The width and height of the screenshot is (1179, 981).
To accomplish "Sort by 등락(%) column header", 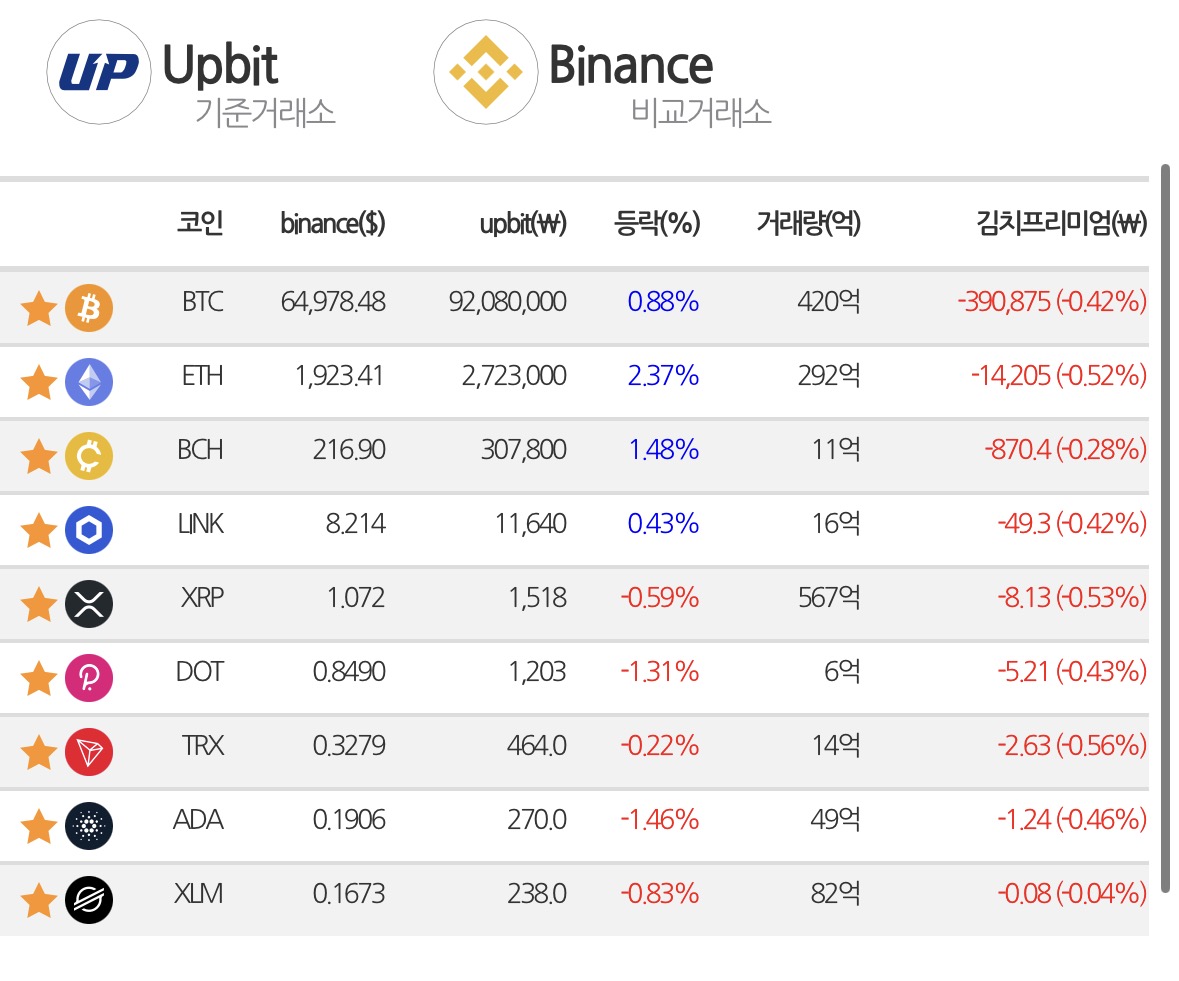I will pyautogui.click(x=657, y=223).
